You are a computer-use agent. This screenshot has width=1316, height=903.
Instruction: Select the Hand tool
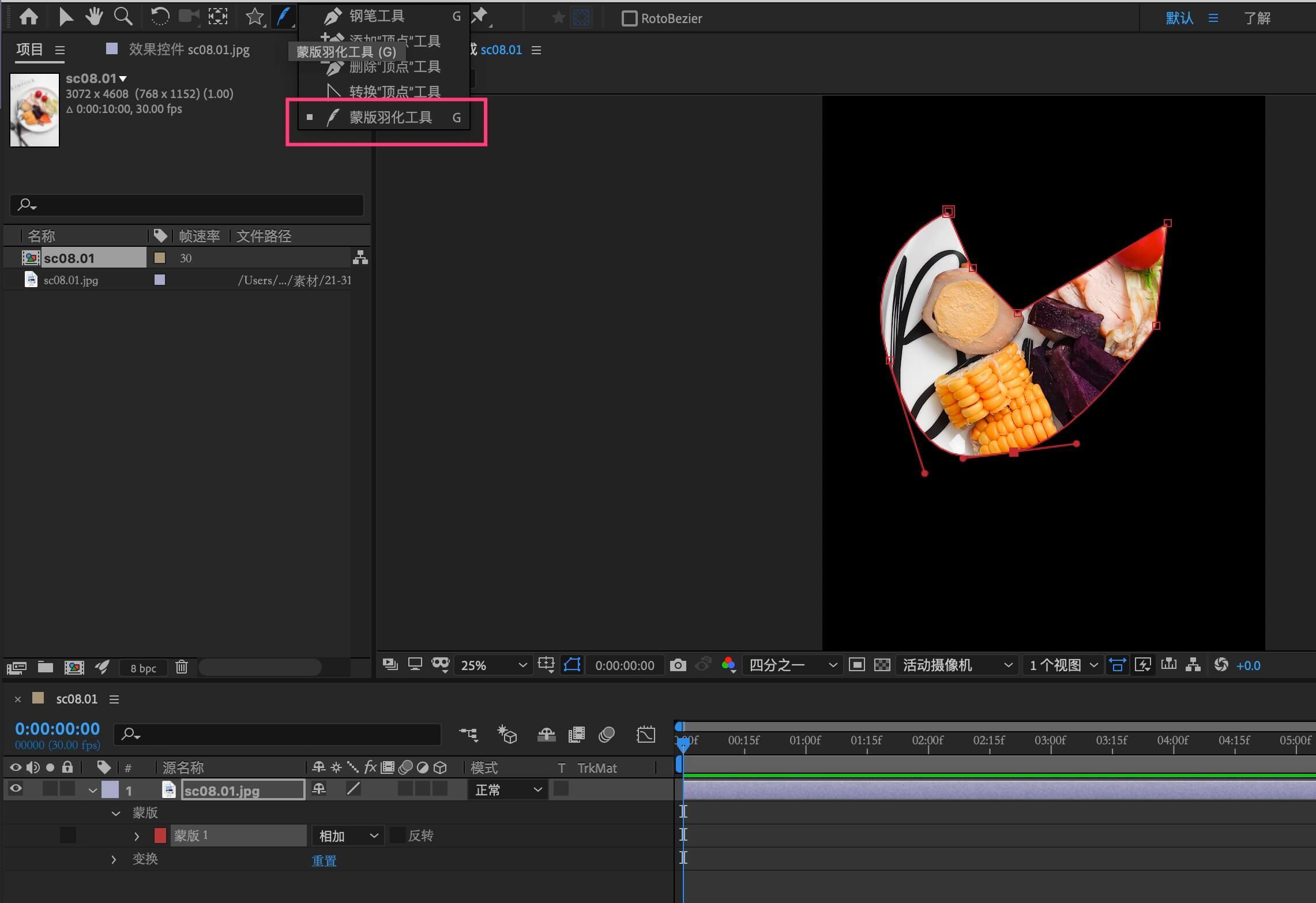pyautogui.click(x=94, y=17)
